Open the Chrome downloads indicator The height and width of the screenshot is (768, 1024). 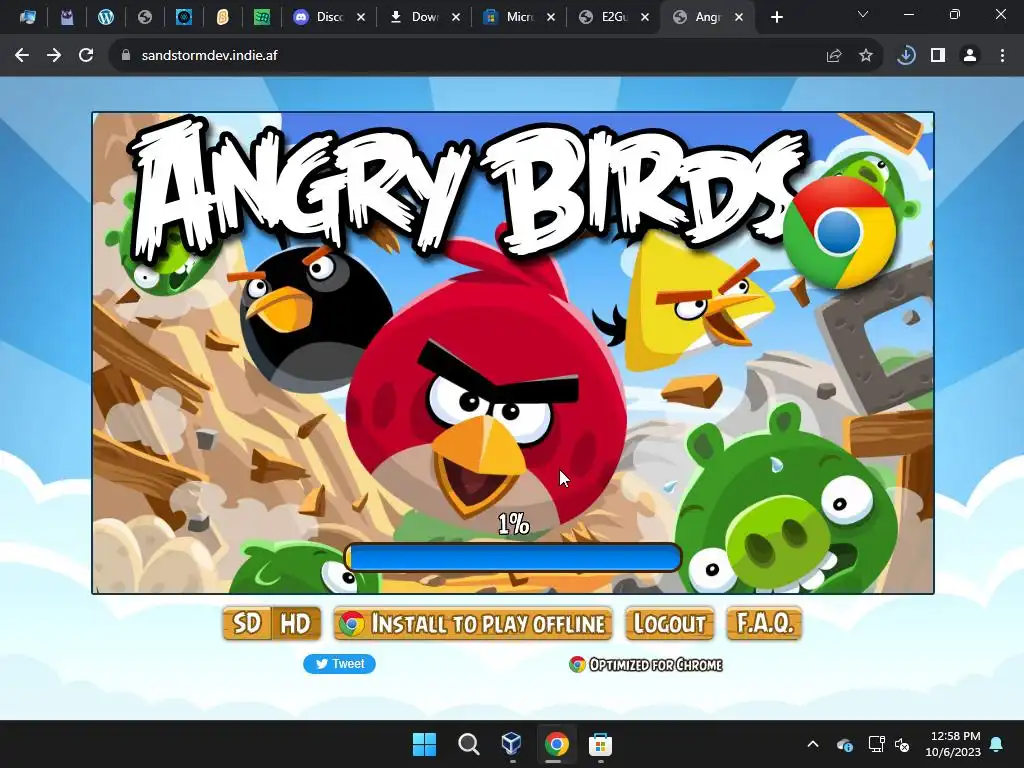point(906,56)
